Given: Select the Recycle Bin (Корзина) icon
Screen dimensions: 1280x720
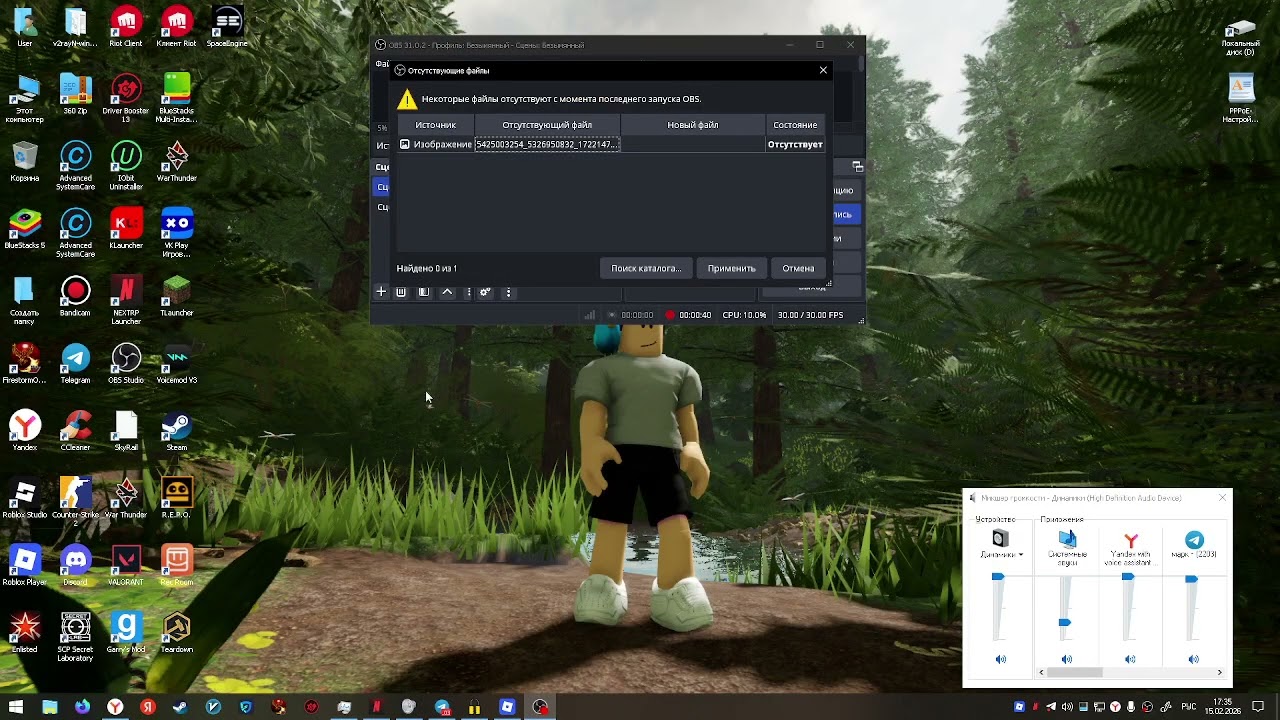Looking at the screenshot, I should point(24,162).
